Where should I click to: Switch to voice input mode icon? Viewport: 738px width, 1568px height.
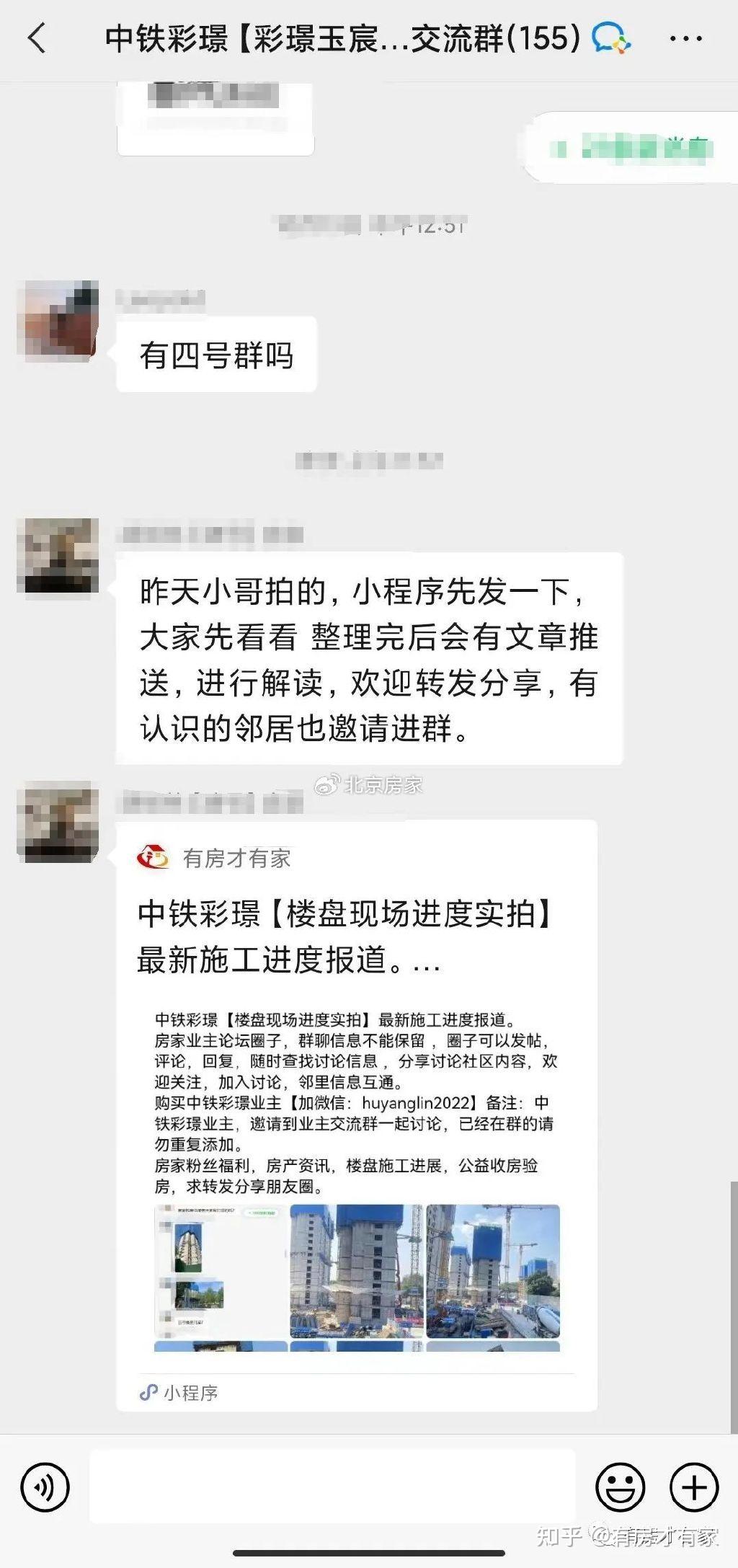[45, 1487]
